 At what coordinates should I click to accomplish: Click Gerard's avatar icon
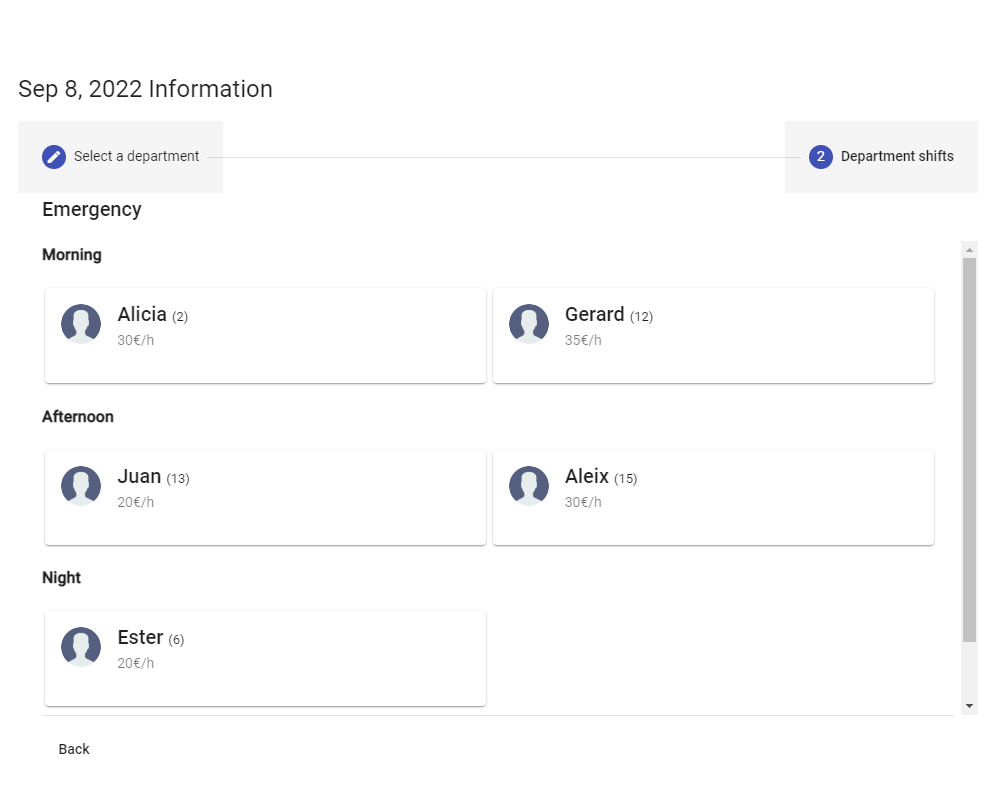pos(529,324)
